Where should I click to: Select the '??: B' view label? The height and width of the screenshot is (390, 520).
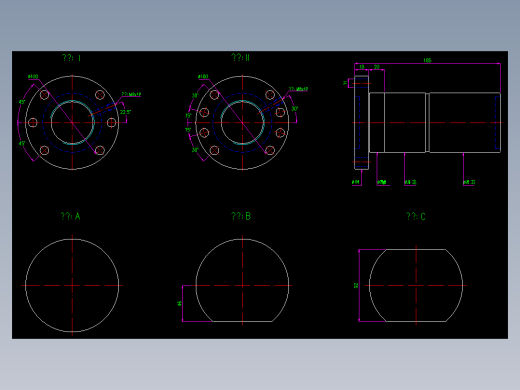click(x=241, y=216)
